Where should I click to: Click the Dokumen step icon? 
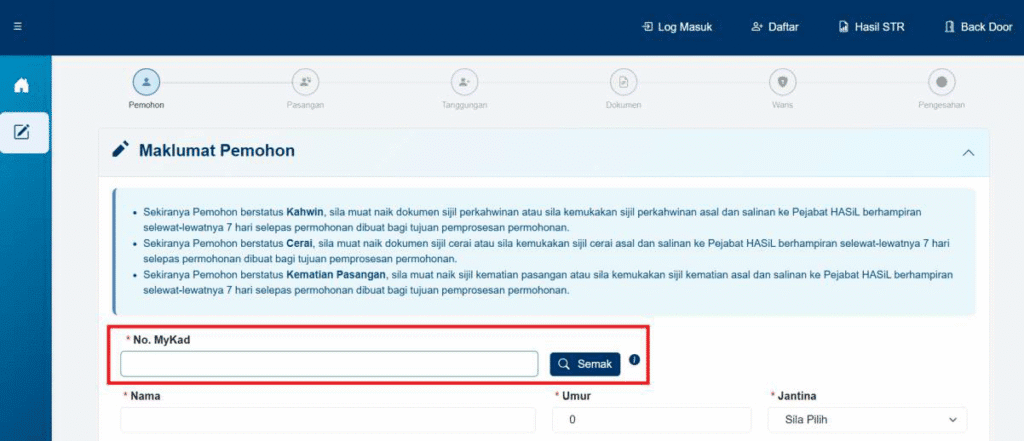point(623,82)
